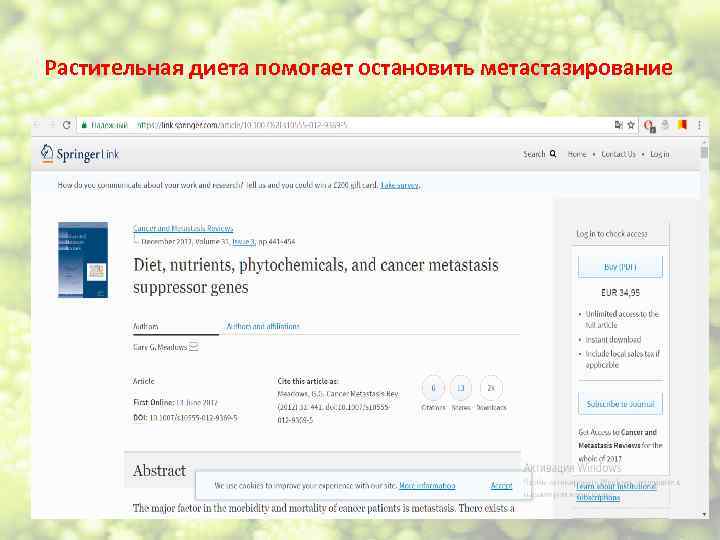Click the DOI text 10.1007/s10555-012-9369-5
This screenshot has height=540, width=720.
pyautogui.click(x=193, y=418)
